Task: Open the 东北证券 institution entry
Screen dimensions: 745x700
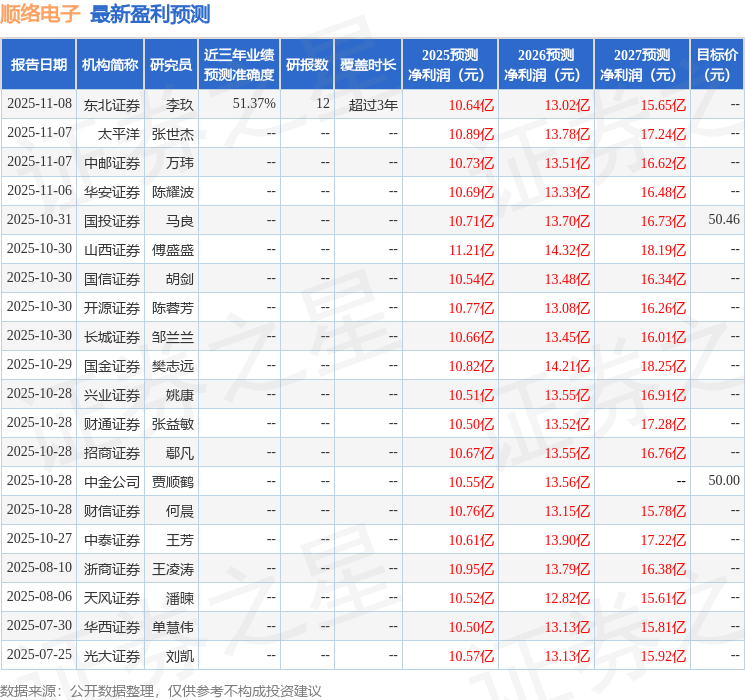Action: click(112, 104)
